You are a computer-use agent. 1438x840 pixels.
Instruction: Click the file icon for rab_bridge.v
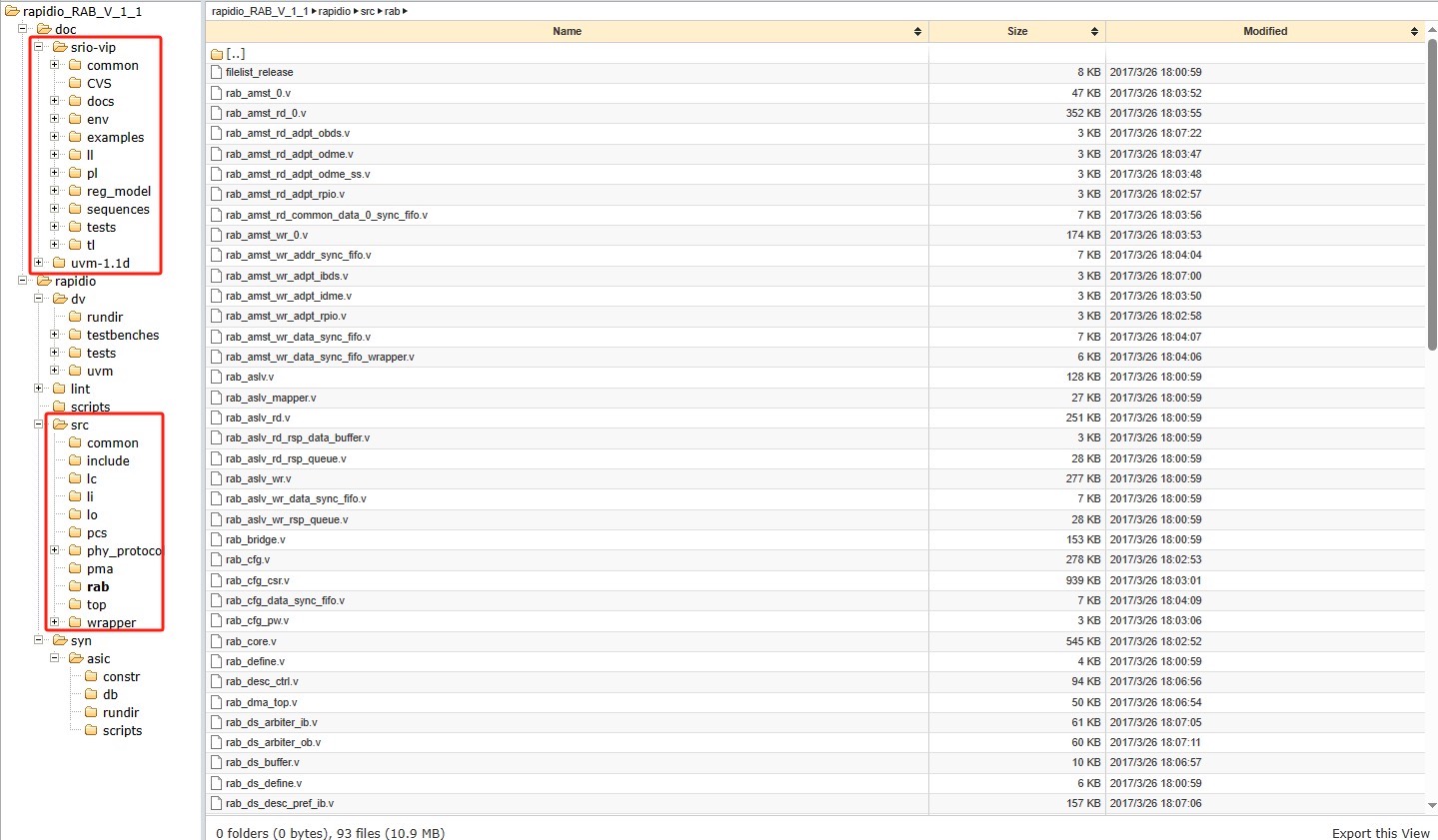pyautogui.click(x=217, y=539)
